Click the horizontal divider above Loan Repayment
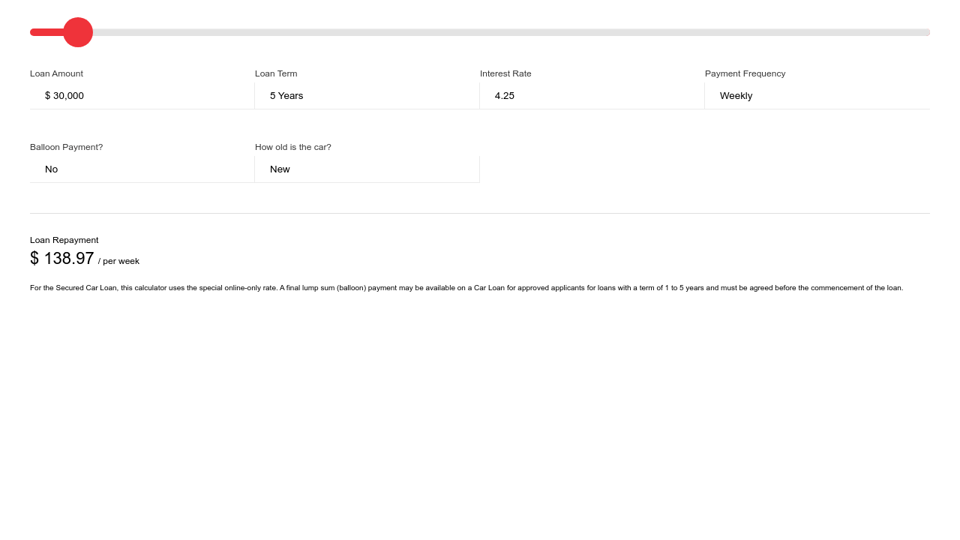Image resolution: width=960 pixels, height=540 pixels. [480, 213]
